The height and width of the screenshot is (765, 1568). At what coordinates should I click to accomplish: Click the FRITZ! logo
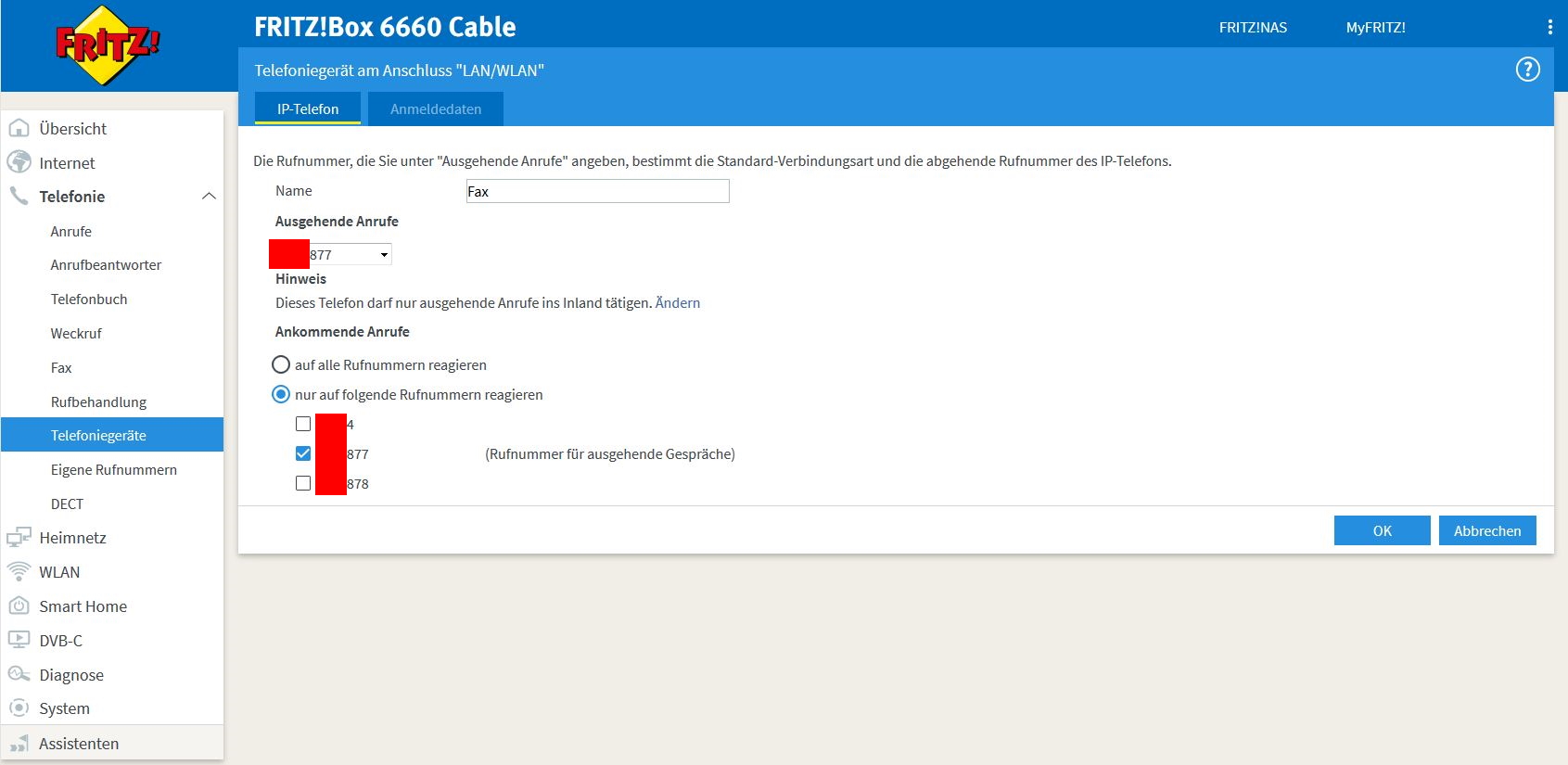pos(108,45)
